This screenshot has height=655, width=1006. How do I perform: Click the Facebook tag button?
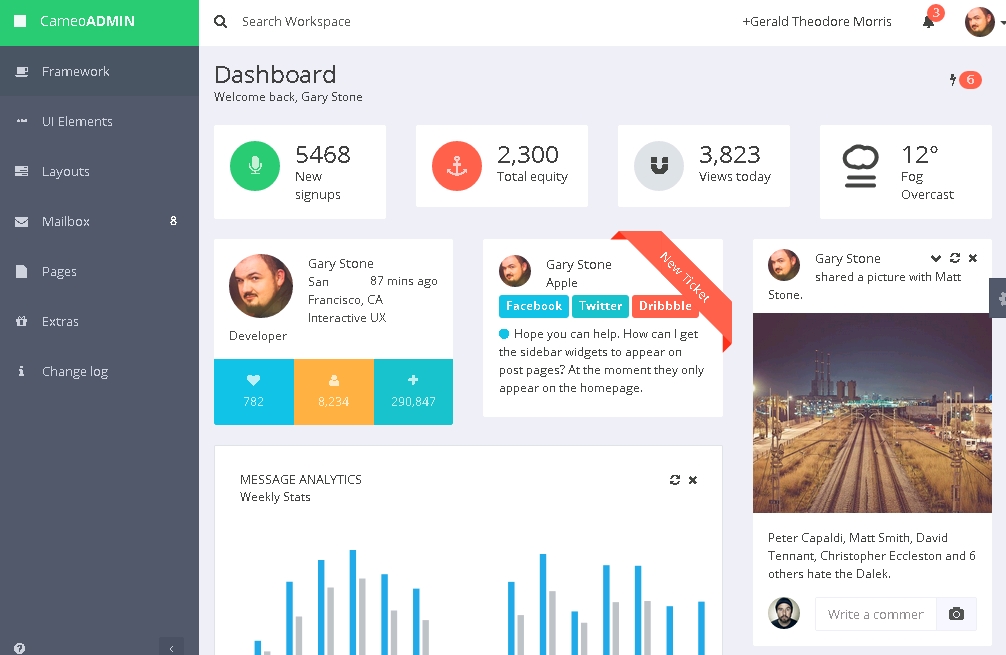(x=534, y=306)
